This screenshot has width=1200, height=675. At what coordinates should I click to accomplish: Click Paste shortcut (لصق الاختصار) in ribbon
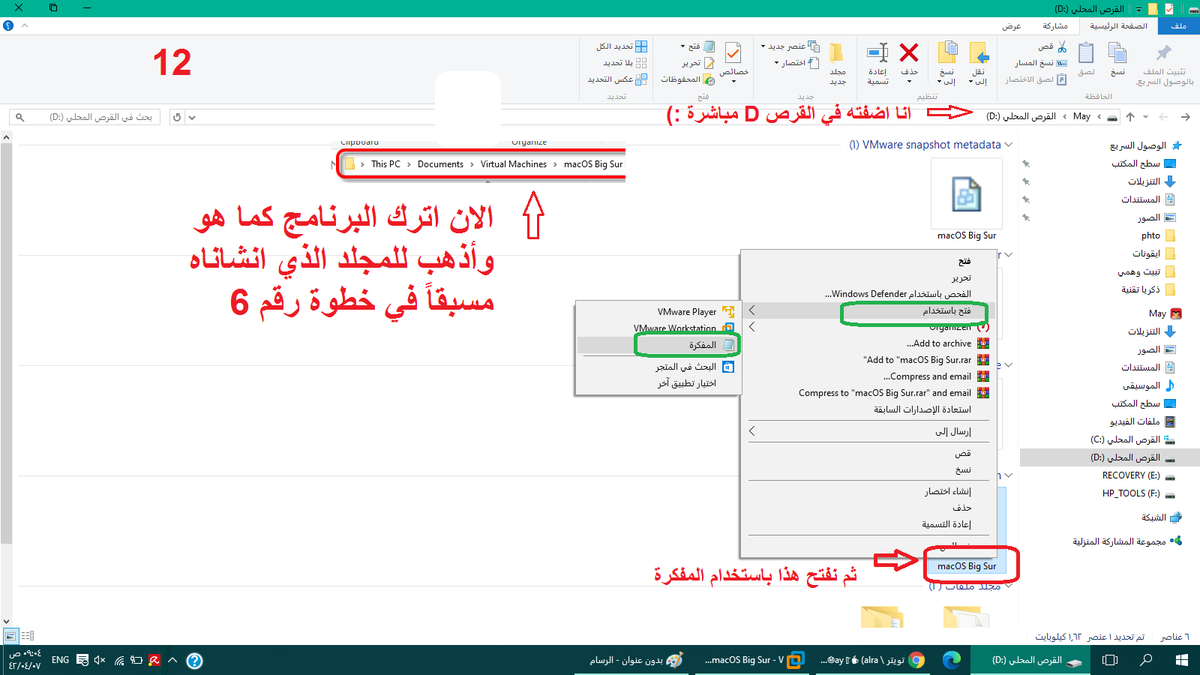pos(1037,79)
